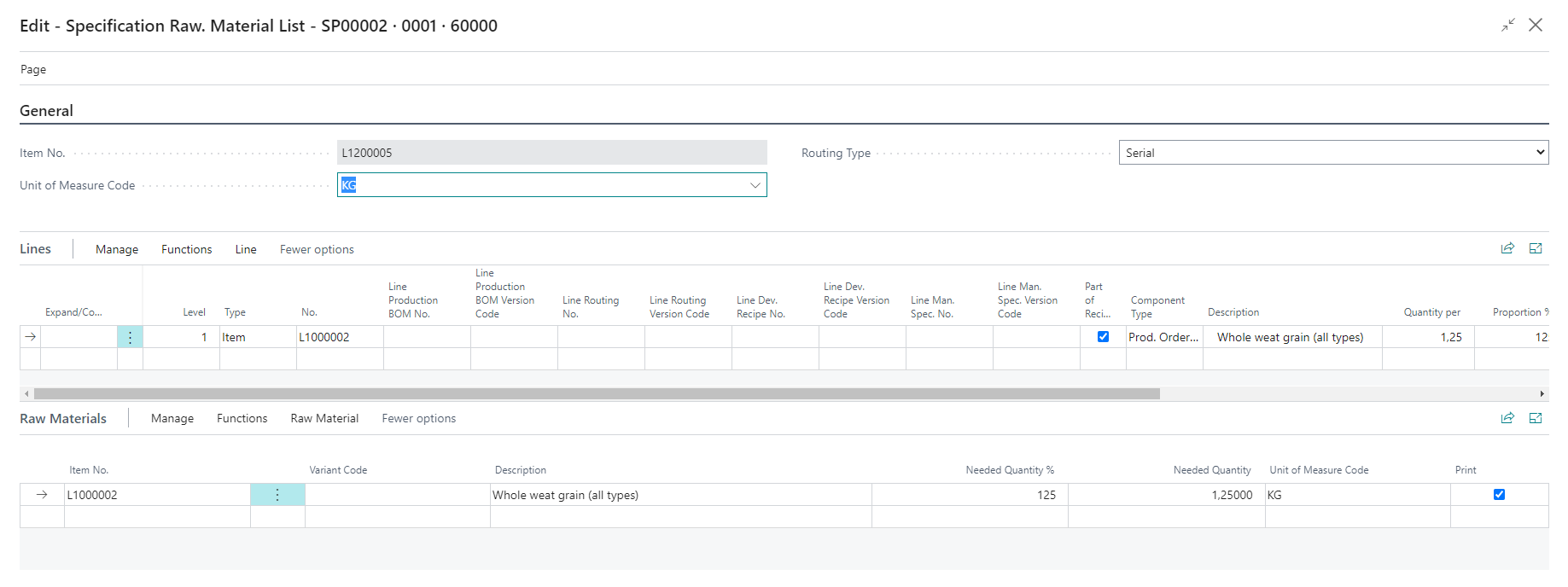Toggle Part of Recipe checkbox for L1000002
This screenshot has height=587, width=1568.
tap(1103, 336)
